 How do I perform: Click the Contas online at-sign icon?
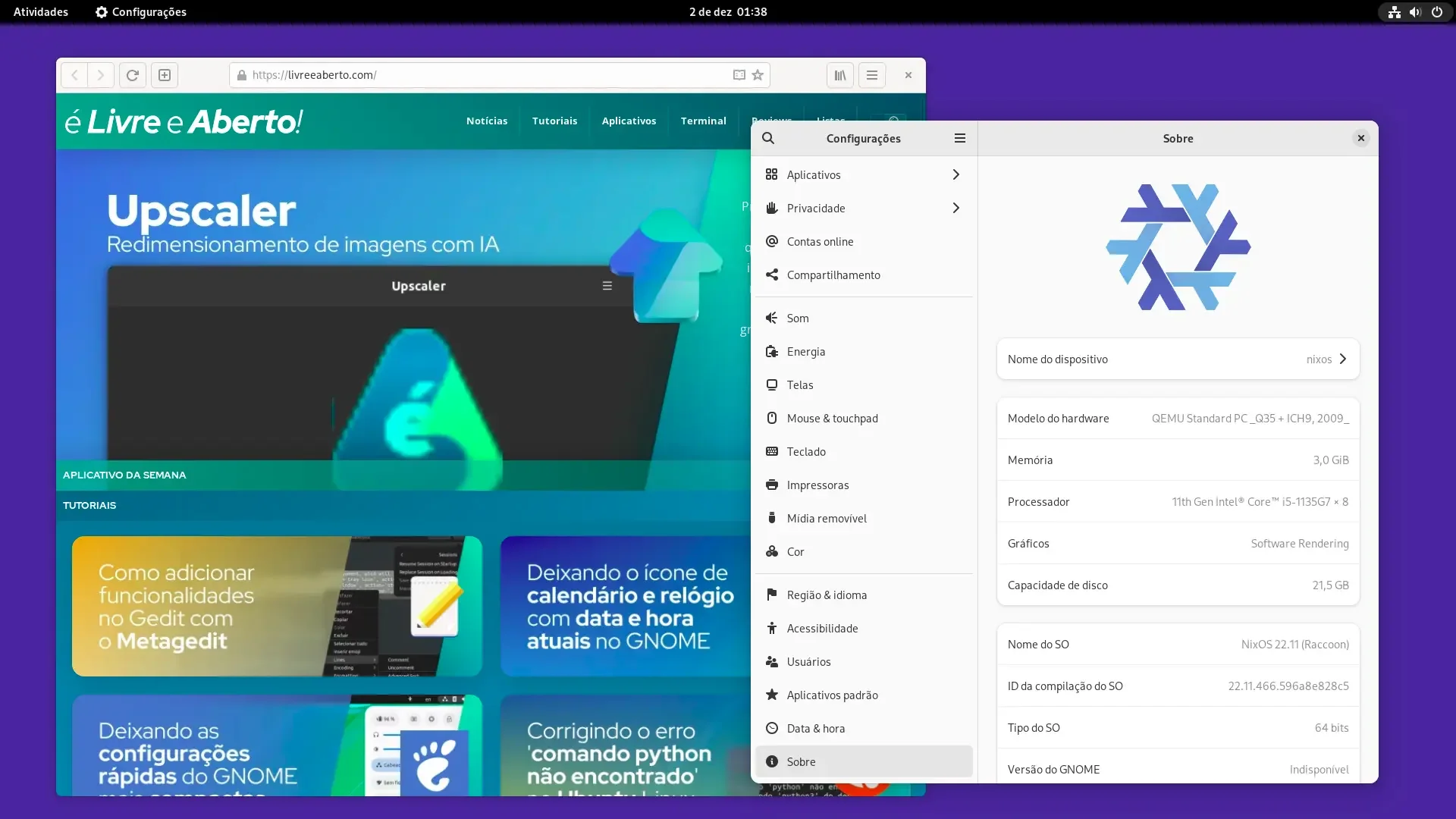tap(772, 241)
